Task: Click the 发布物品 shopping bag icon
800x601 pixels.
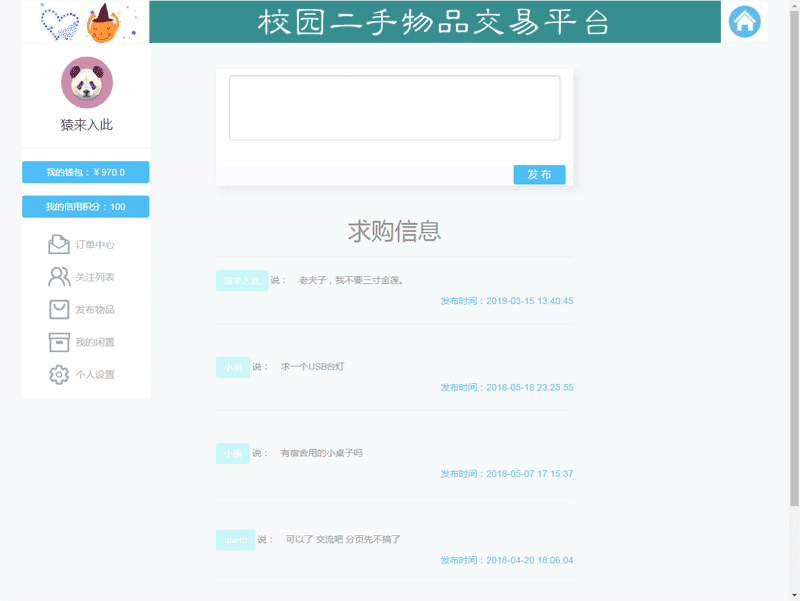Action: coord(59,310)
